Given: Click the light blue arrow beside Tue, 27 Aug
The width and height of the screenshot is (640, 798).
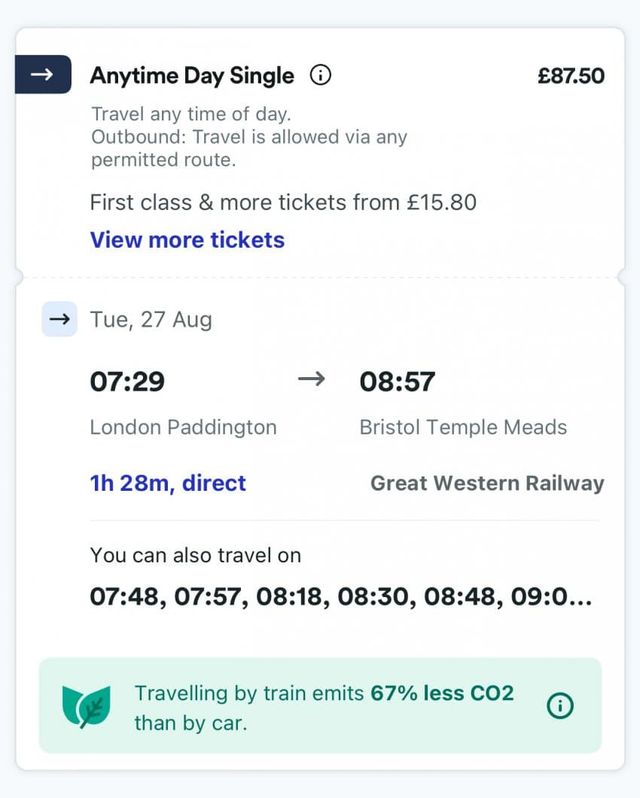Looking at the screenshot, I should (59, 319).
